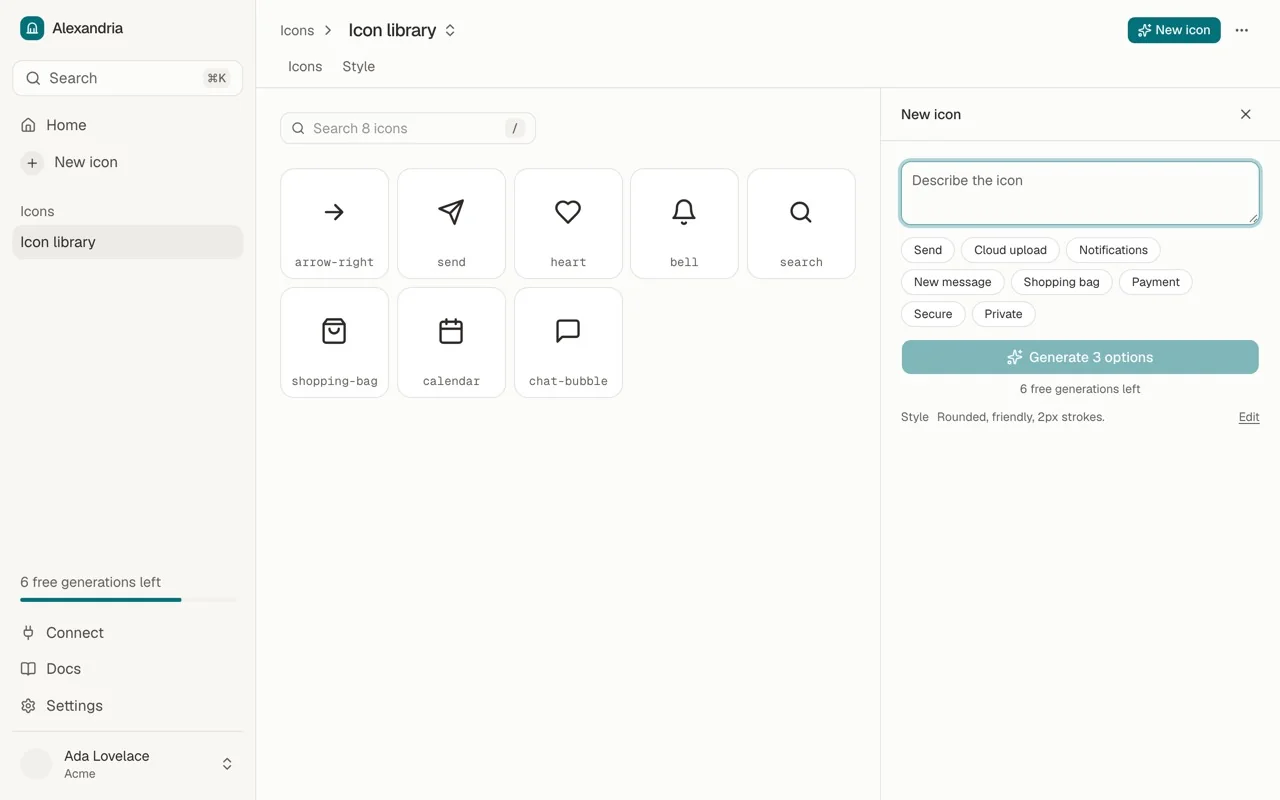Image resolution: width=1280 pixels, height=800 pixels.
Task: Open Connect in the sidebar
Action: coord(127,633)
